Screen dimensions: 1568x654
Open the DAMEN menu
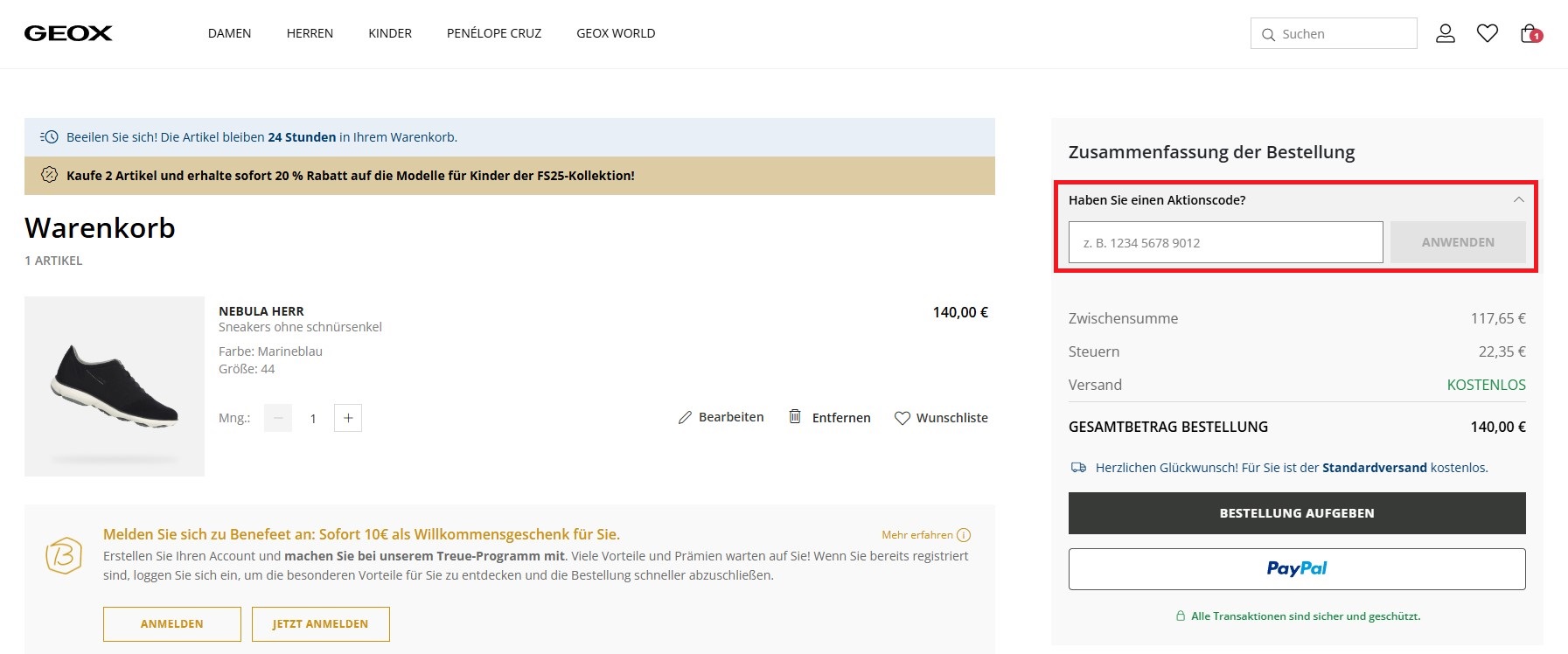(229, 33)
